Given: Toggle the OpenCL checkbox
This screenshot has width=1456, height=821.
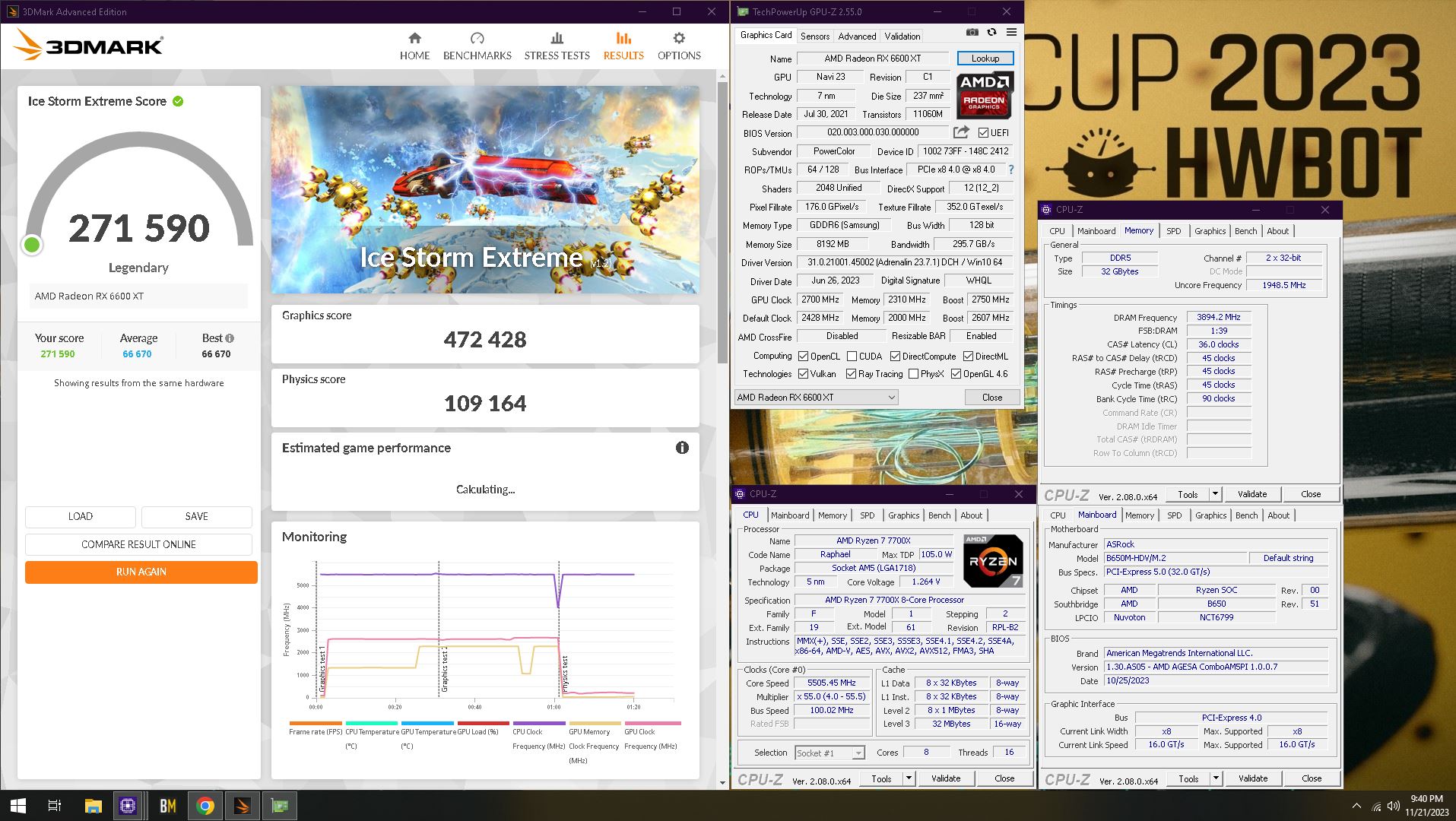Looking at the screenshot, I should click(x=803, y=356).
